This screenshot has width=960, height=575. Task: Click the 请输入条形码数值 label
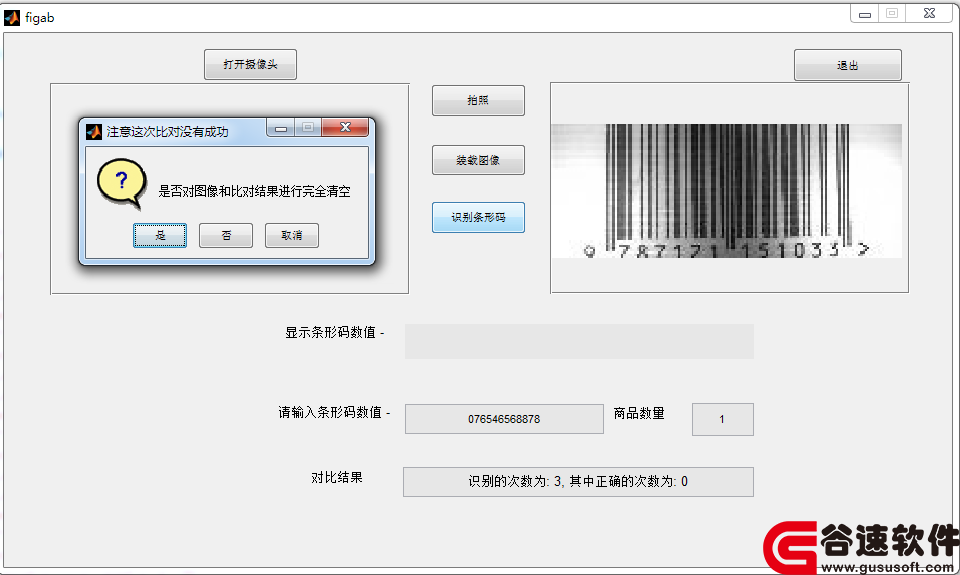click(x=334, y=413)
